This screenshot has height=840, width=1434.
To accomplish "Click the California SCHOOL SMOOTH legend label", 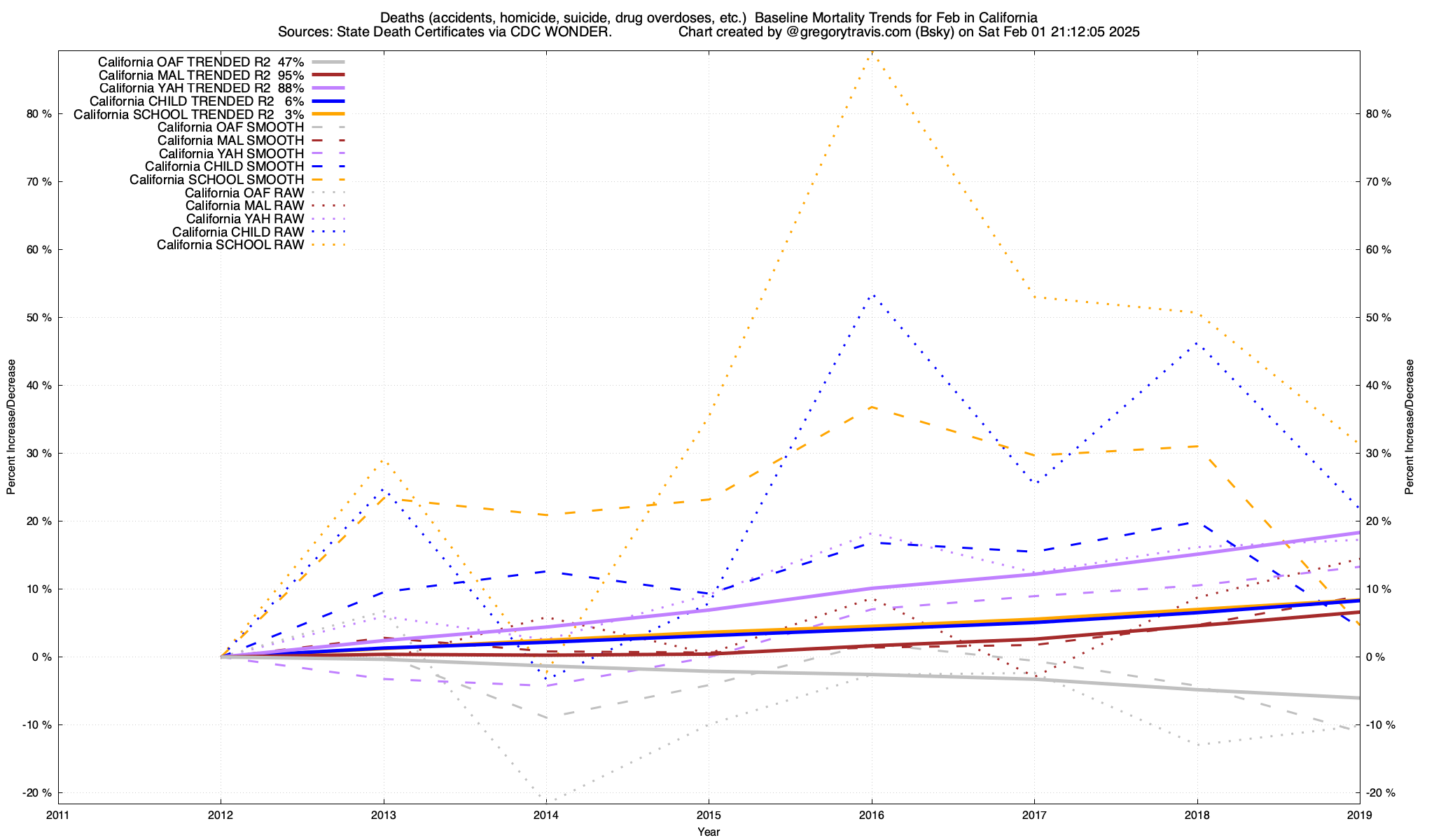I will 216,180.
